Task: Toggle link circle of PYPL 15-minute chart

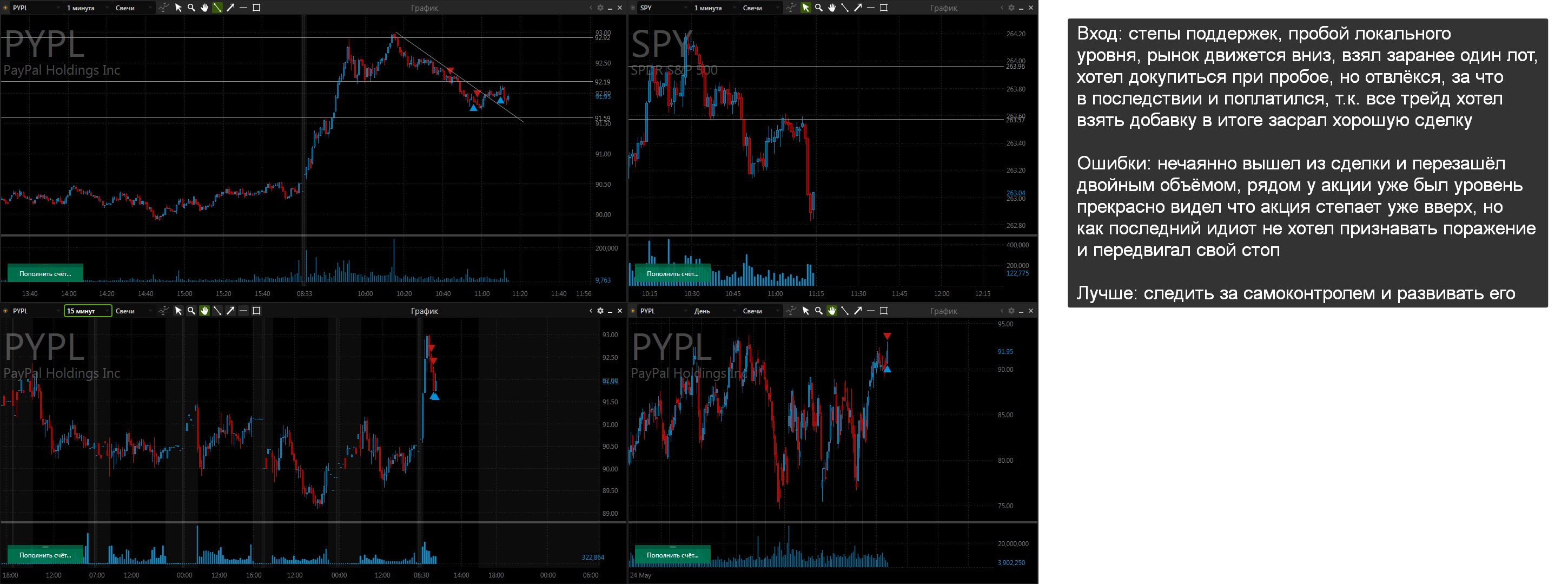Action: pos(6,311)
